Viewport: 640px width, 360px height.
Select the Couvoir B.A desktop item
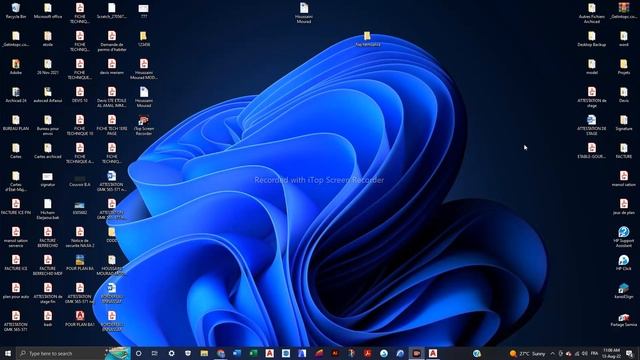tap(80, 181)
